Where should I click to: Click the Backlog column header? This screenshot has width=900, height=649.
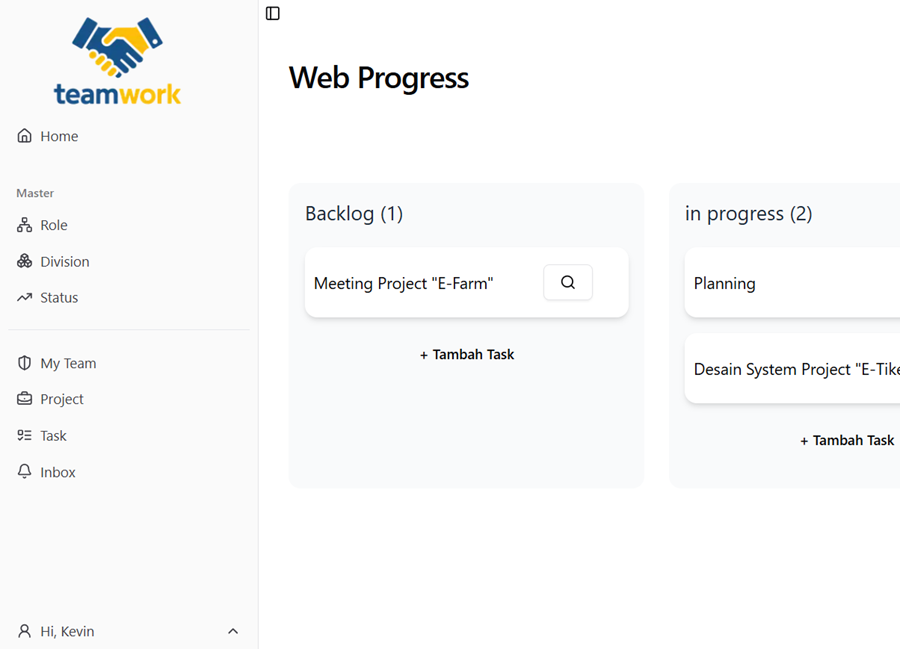(x=354, y=213)
